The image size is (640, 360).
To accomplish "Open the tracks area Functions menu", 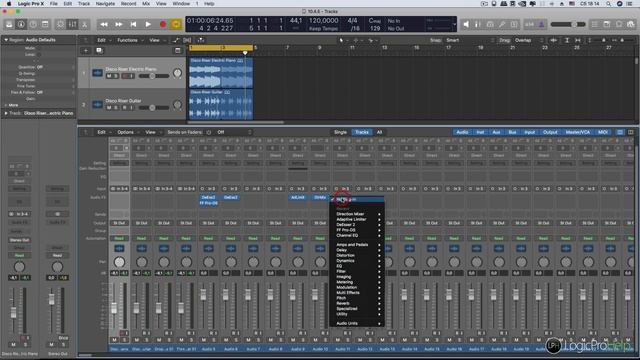I will tap(129, 40).
